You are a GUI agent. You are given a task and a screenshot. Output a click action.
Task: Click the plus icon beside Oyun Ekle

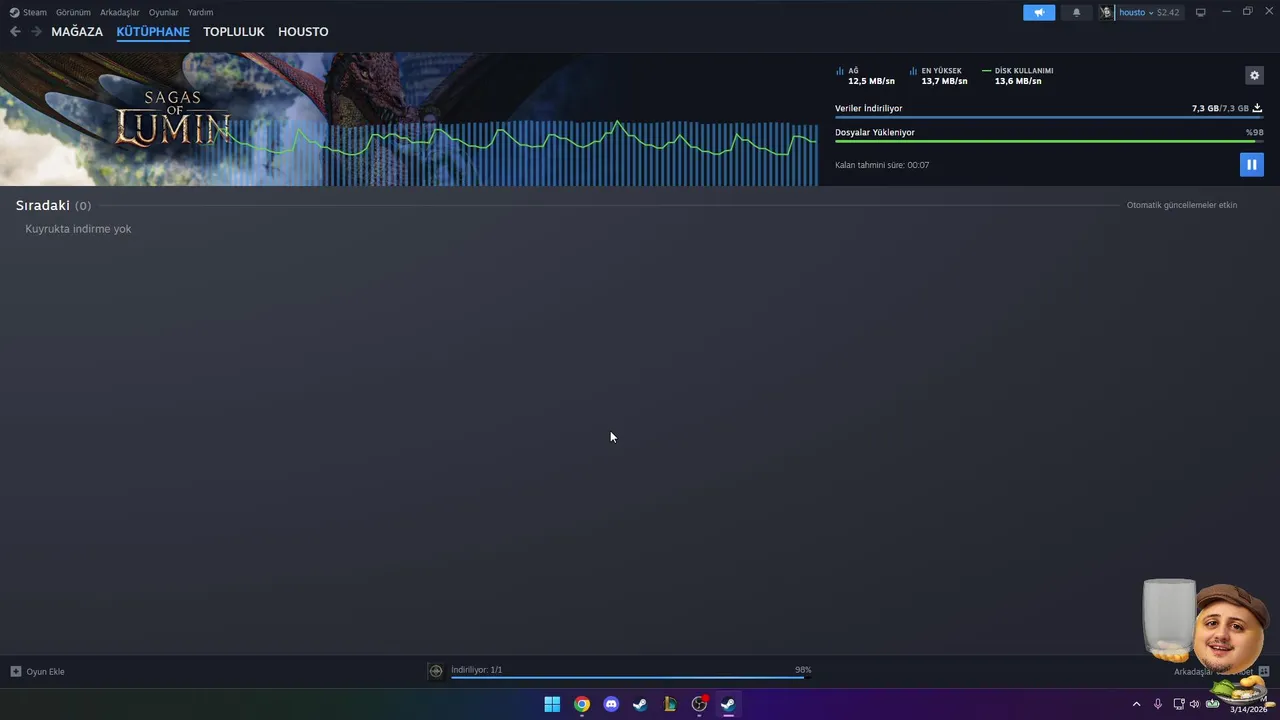coord(15,671)
